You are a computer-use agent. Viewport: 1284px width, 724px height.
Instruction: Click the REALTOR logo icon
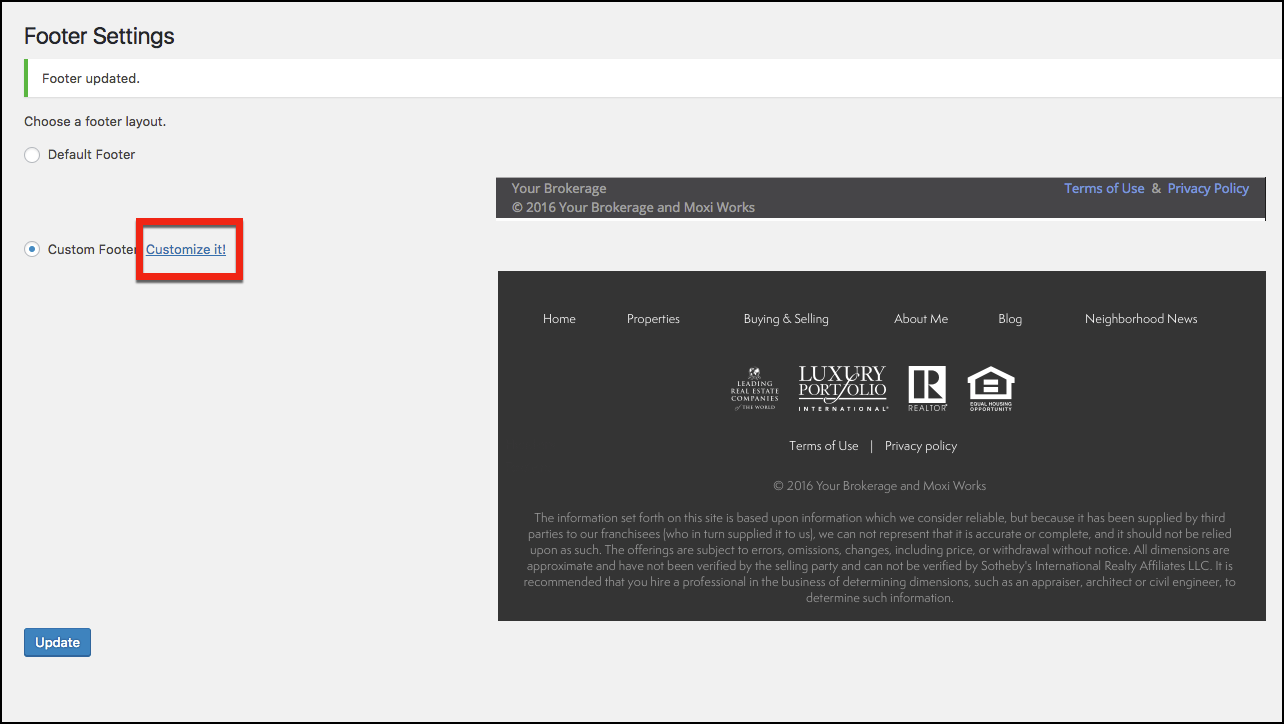click(x=927, y=389)
